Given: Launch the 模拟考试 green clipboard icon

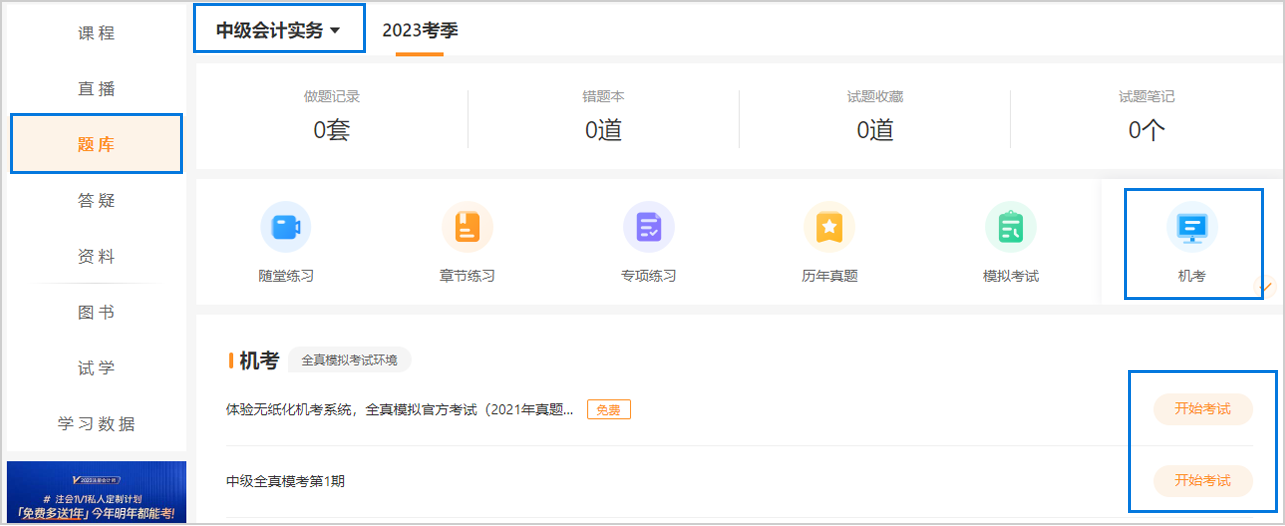Looking at the screenshot, I should coord(1010,227).
